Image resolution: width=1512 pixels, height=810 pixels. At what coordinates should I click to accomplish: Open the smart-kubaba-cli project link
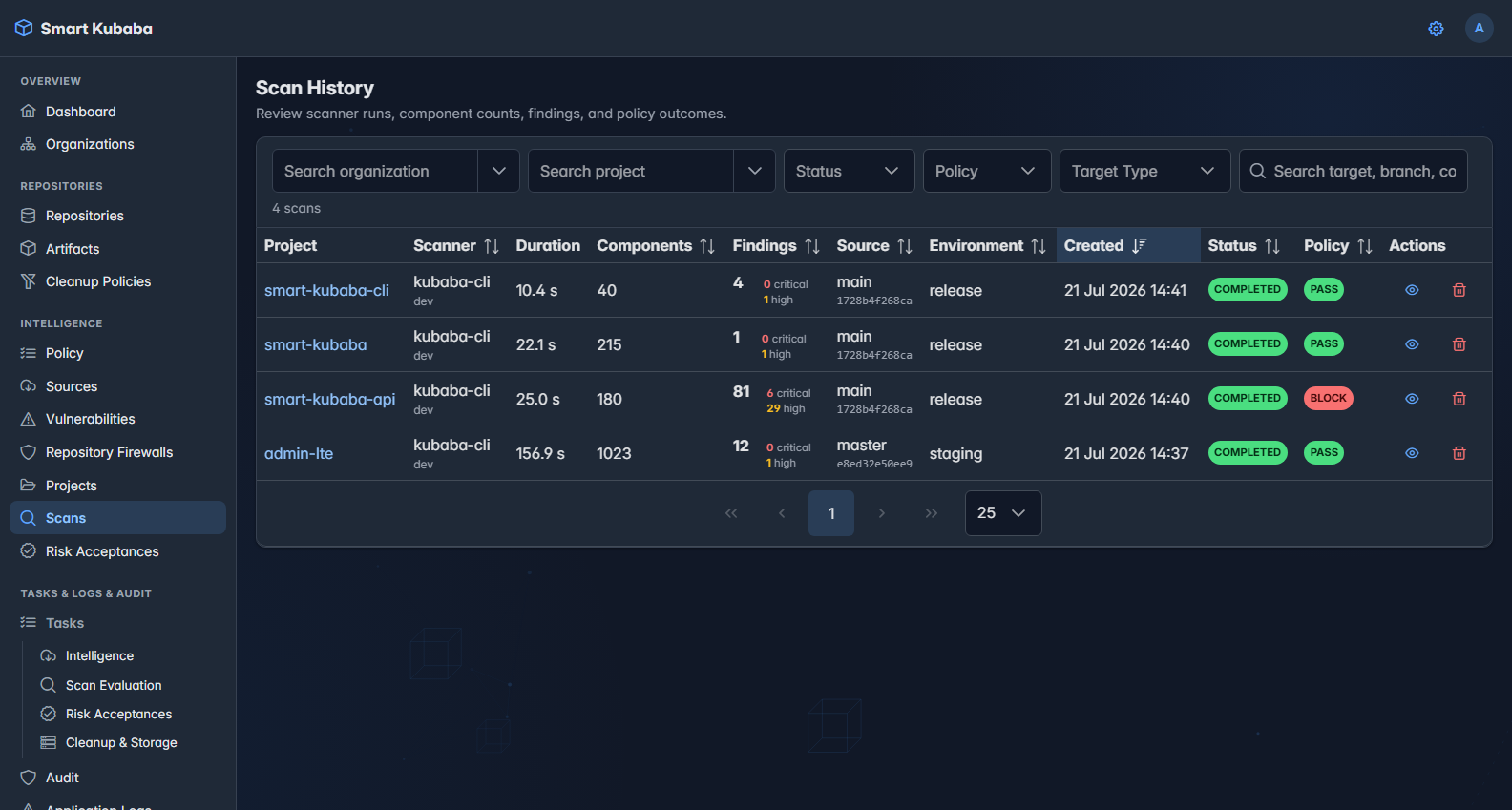click(326, 290)
